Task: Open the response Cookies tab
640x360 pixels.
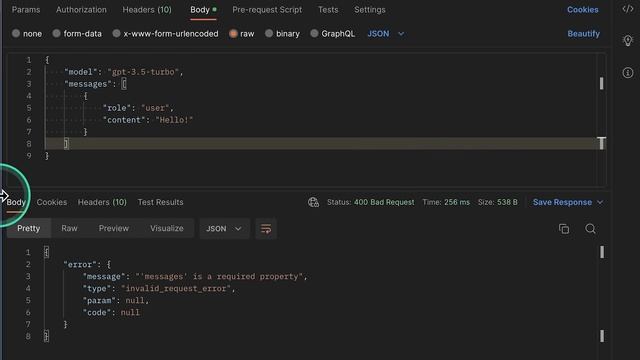Action: [x=52, y=202]
